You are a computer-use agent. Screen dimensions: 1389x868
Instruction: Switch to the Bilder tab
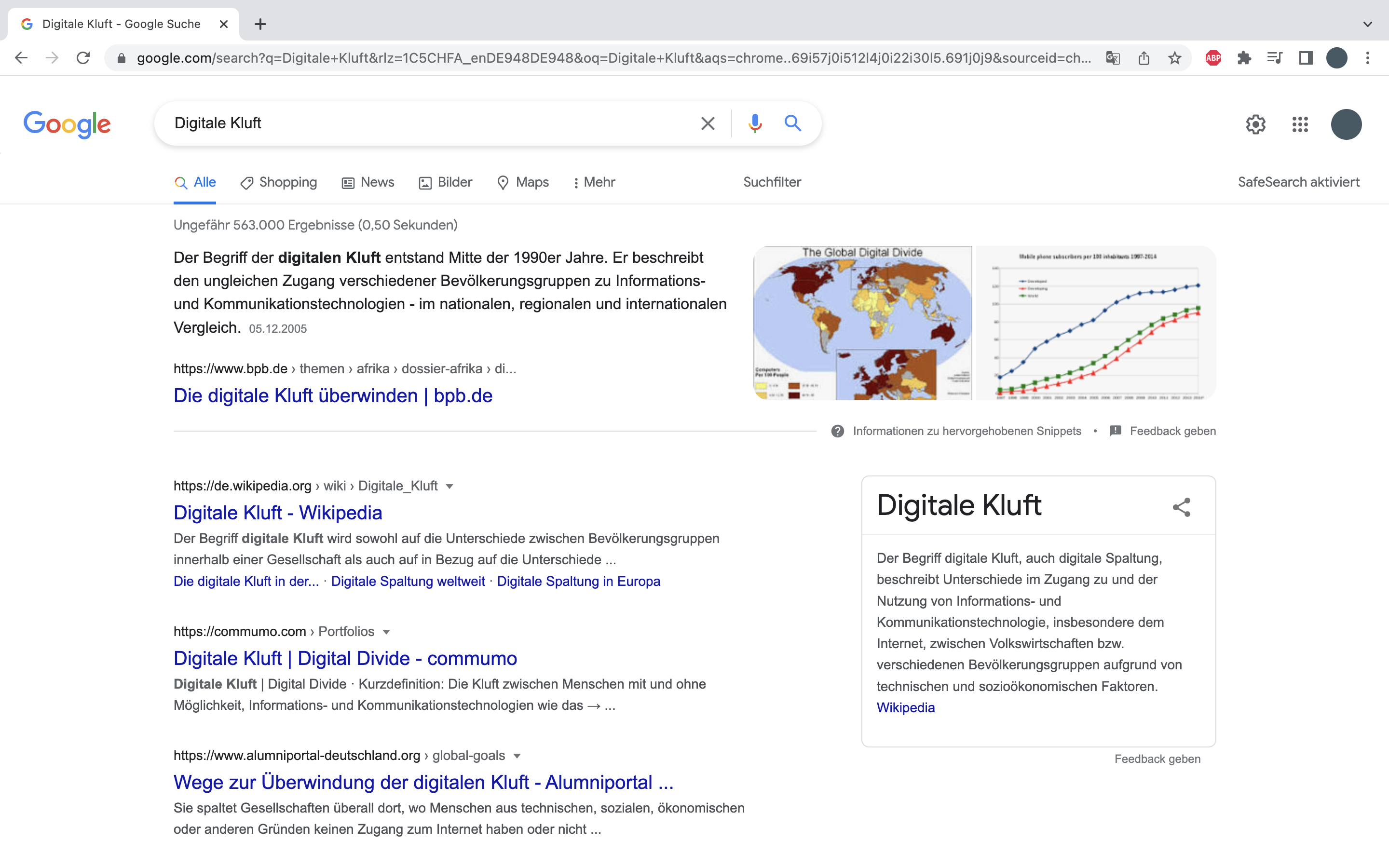[x=446, y=183]
